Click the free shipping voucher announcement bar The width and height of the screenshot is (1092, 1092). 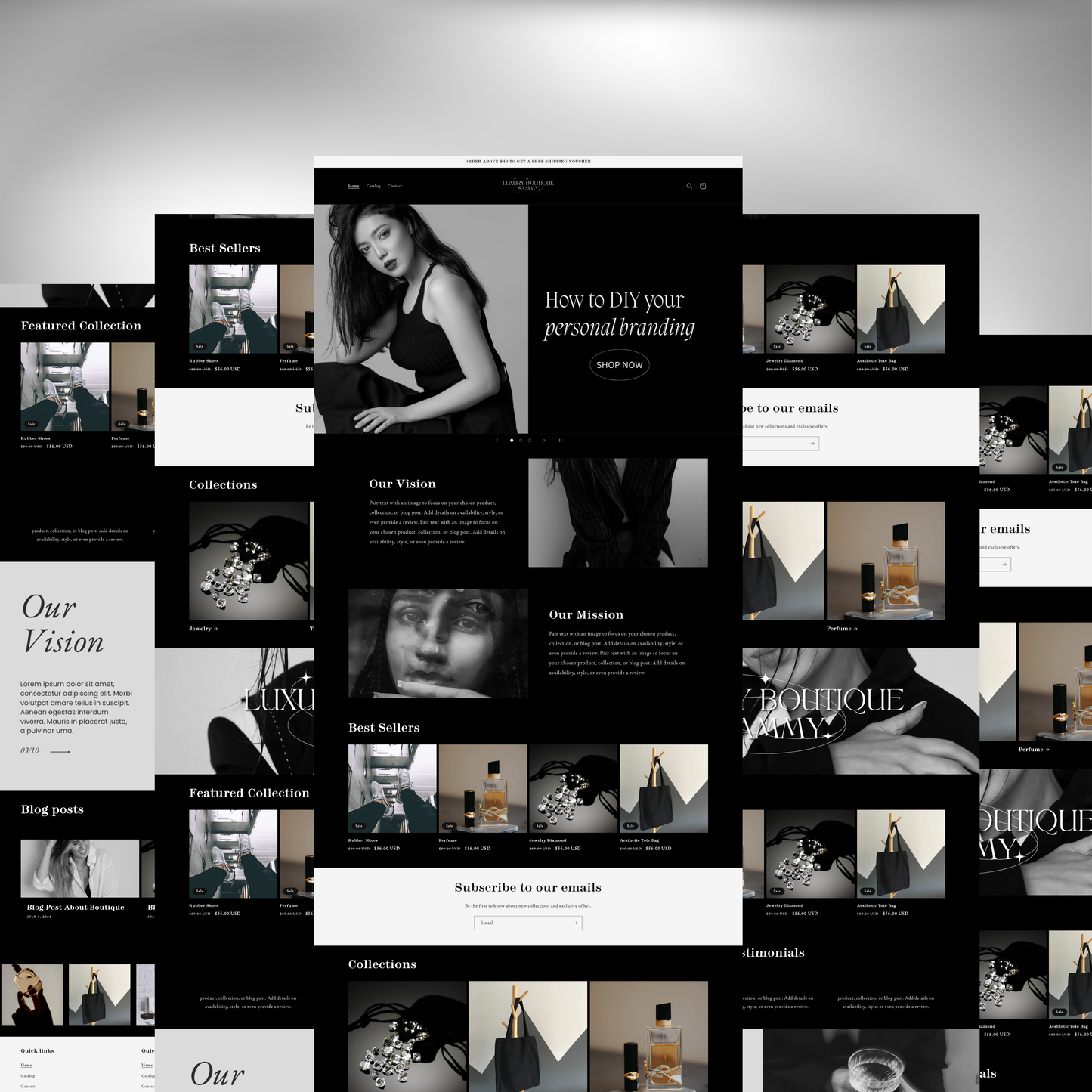pos(528,162)
